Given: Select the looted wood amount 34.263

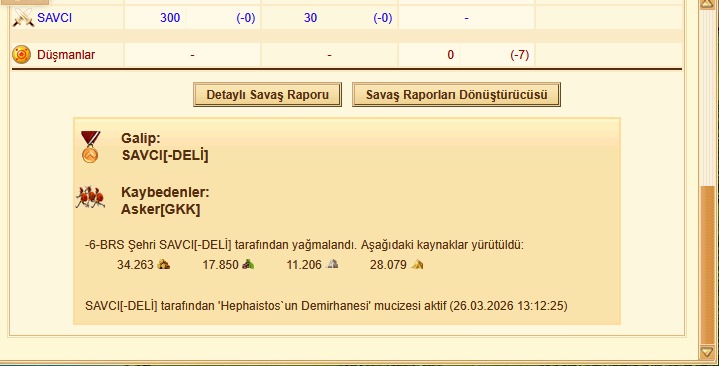Looking at the screenshot, I should pos(135,265).
